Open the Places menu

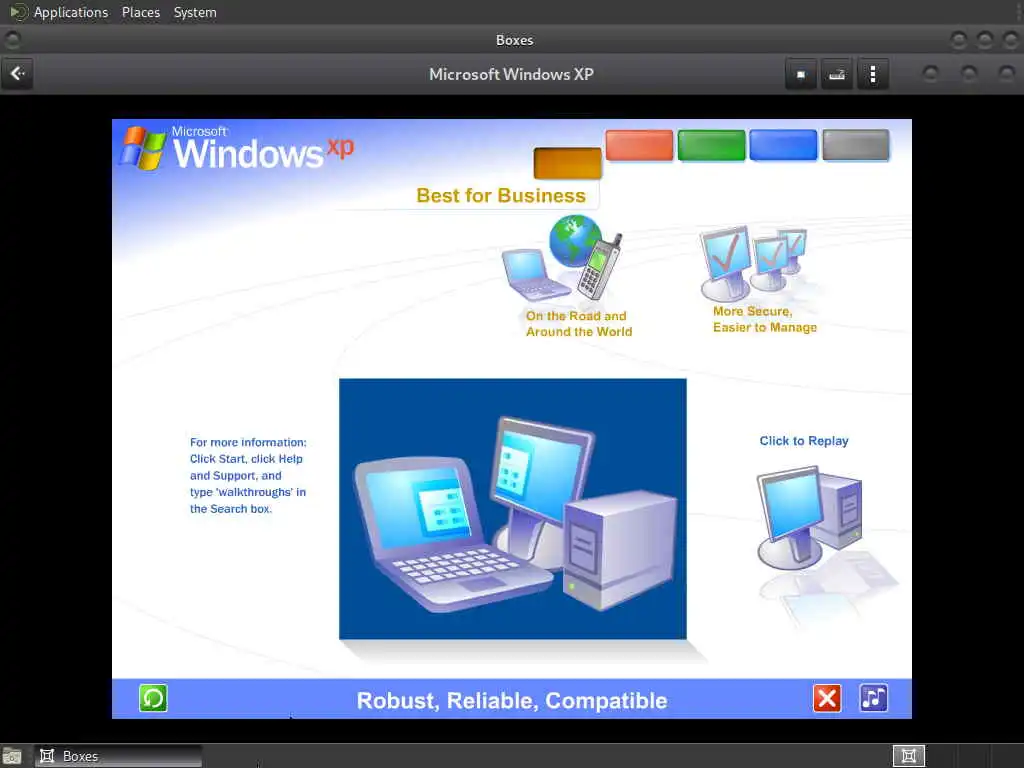(x=140, y=12)
